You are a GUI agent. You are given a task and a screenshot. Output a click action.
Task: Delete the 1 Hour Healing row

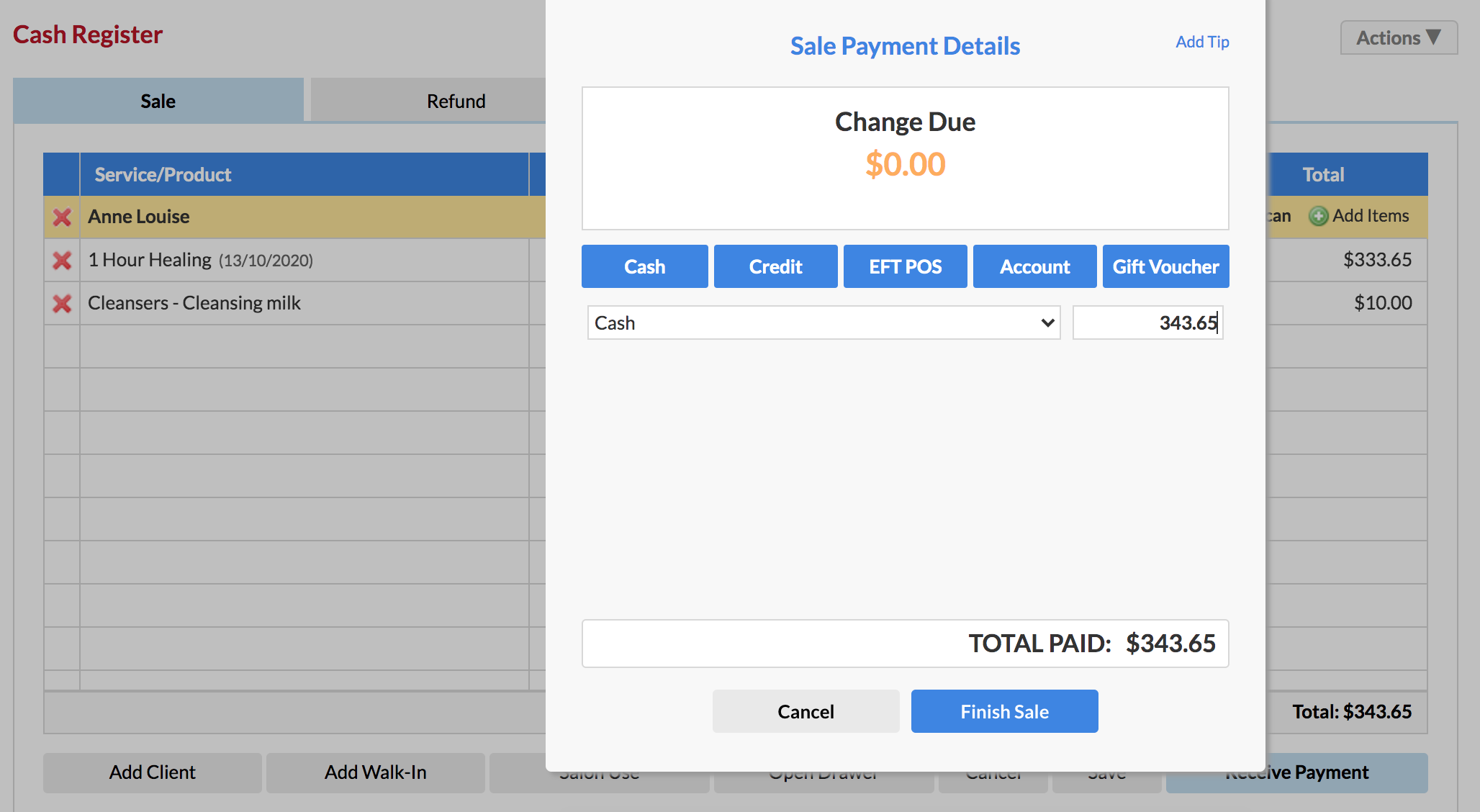pos(62,260)
